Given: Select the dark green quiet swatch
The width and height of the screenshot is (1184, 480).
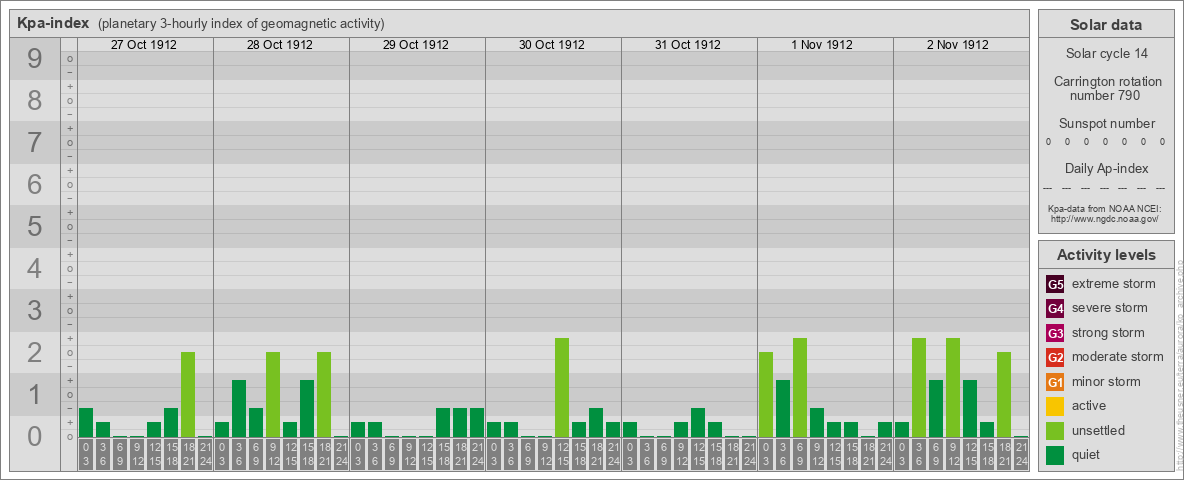Looking at the screenshot, I should pos(1055,455).
